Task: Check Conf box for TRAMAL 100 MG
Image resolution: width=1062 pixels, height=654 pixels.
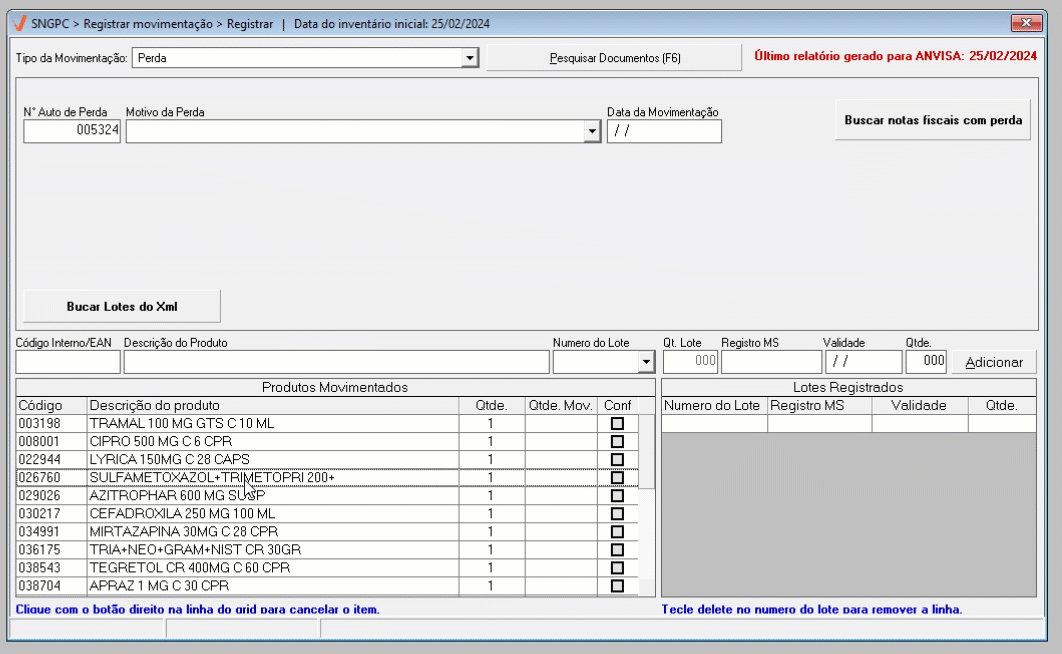Action: point(617,424)
